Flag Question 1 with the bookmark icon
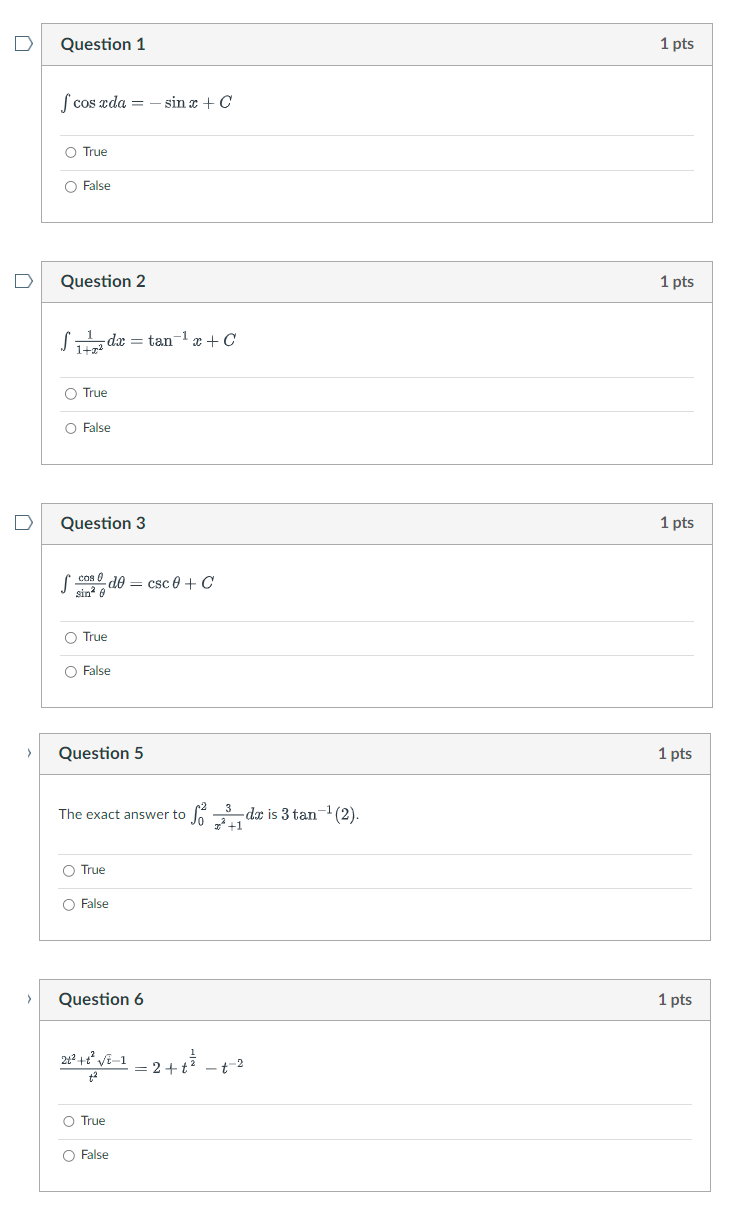The image size is (738, 1222). pyautogui.click(x=22, y=42)
